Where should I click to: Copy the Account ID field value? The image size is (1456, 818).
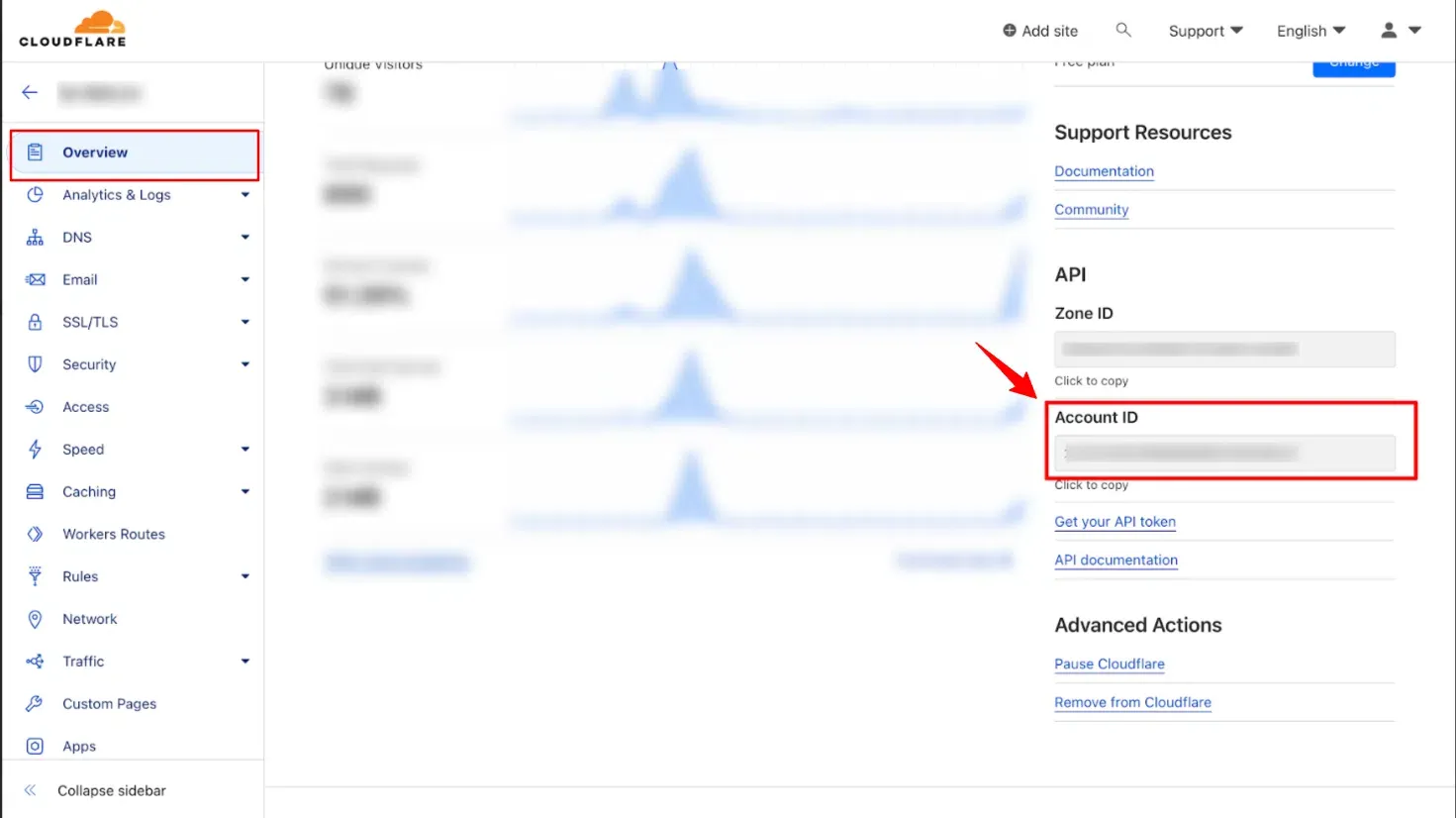tap(1224, 454)
